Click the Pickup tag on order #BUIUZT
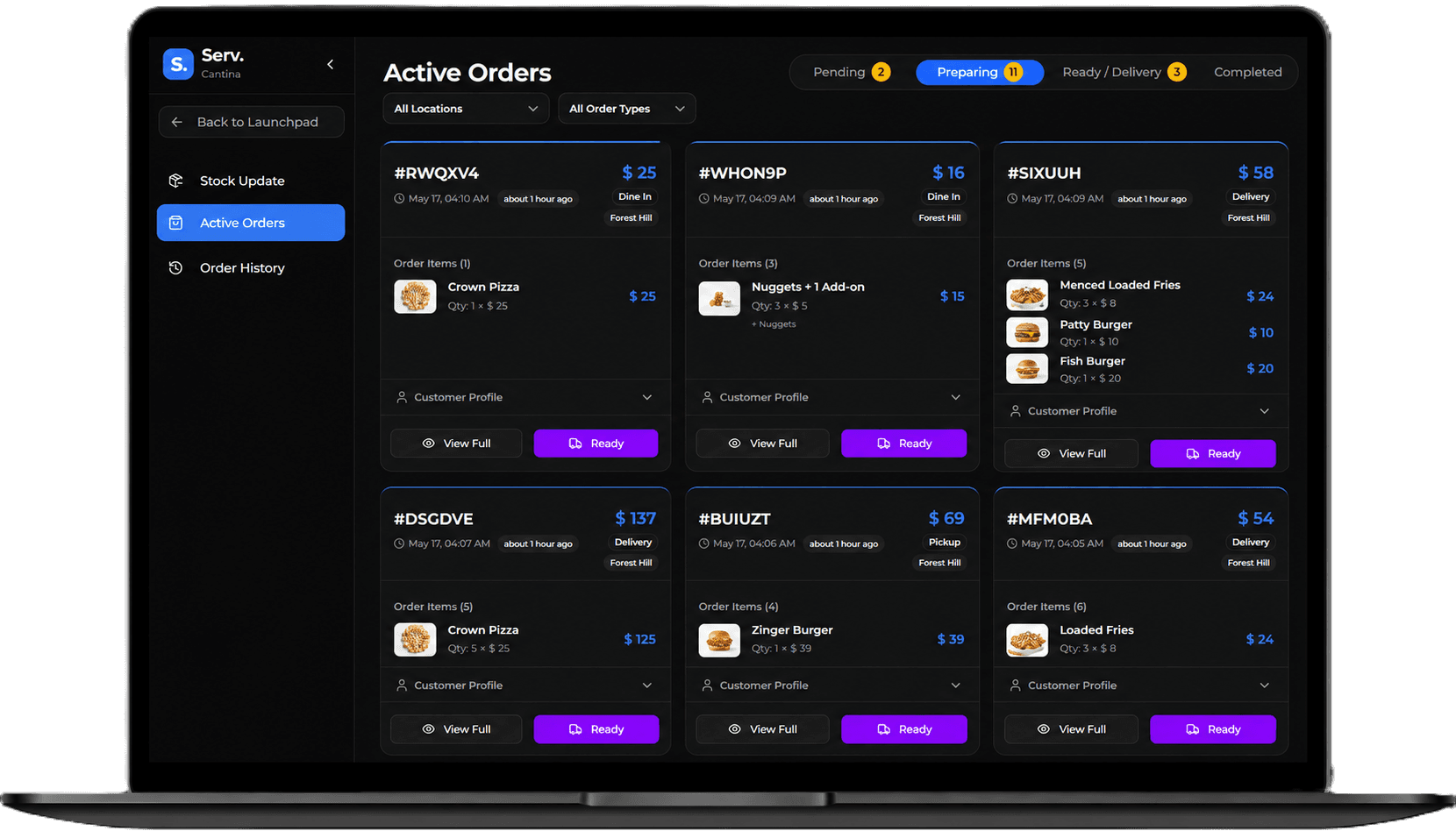This screenshot has width=1456, height=831. [945, 542]
